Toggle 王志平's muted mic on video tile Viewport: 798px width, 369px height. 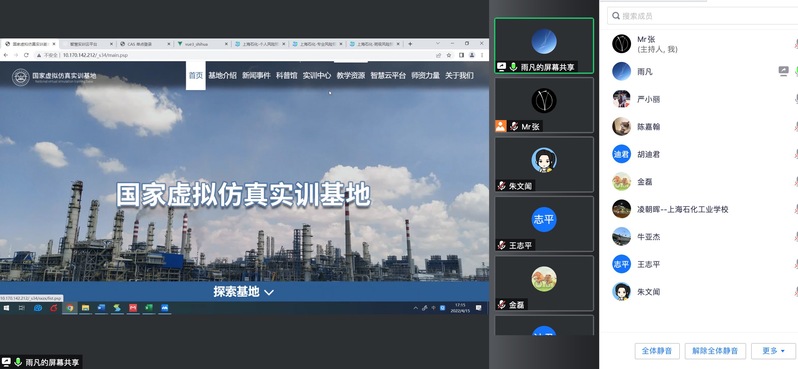click(x=502, y=245)
